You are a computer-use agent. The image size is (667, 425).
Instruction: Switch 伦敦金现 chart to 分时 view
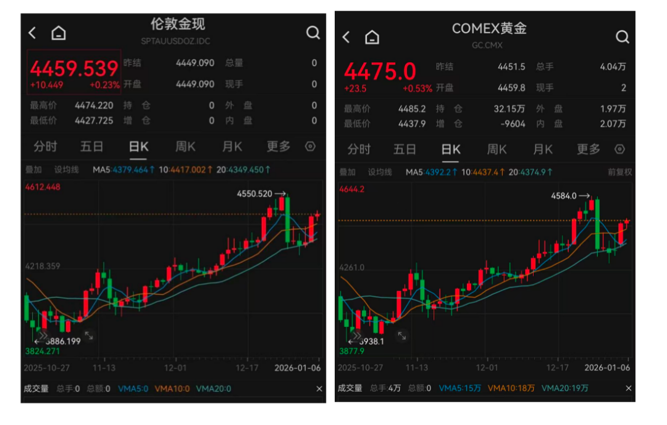[46, 146]
